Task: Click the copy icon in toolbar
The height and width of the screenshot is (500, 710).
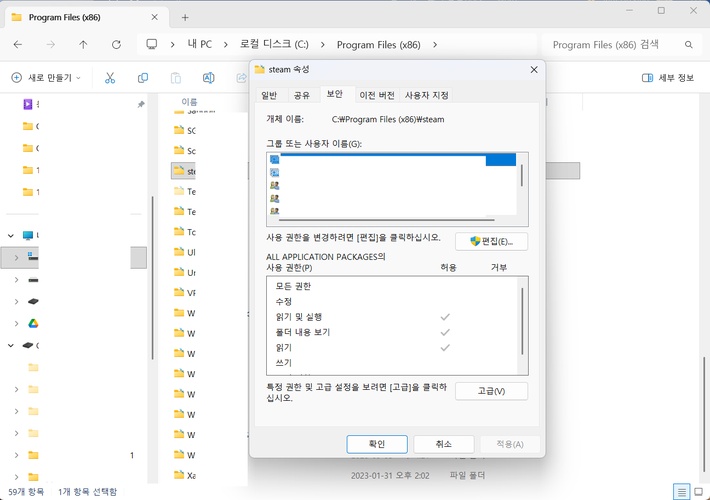Action: coord(143,78)
